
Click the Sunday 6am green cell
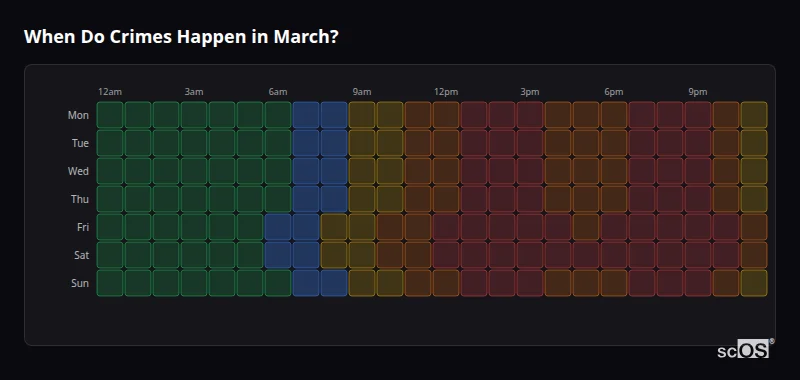pos(278,283)
